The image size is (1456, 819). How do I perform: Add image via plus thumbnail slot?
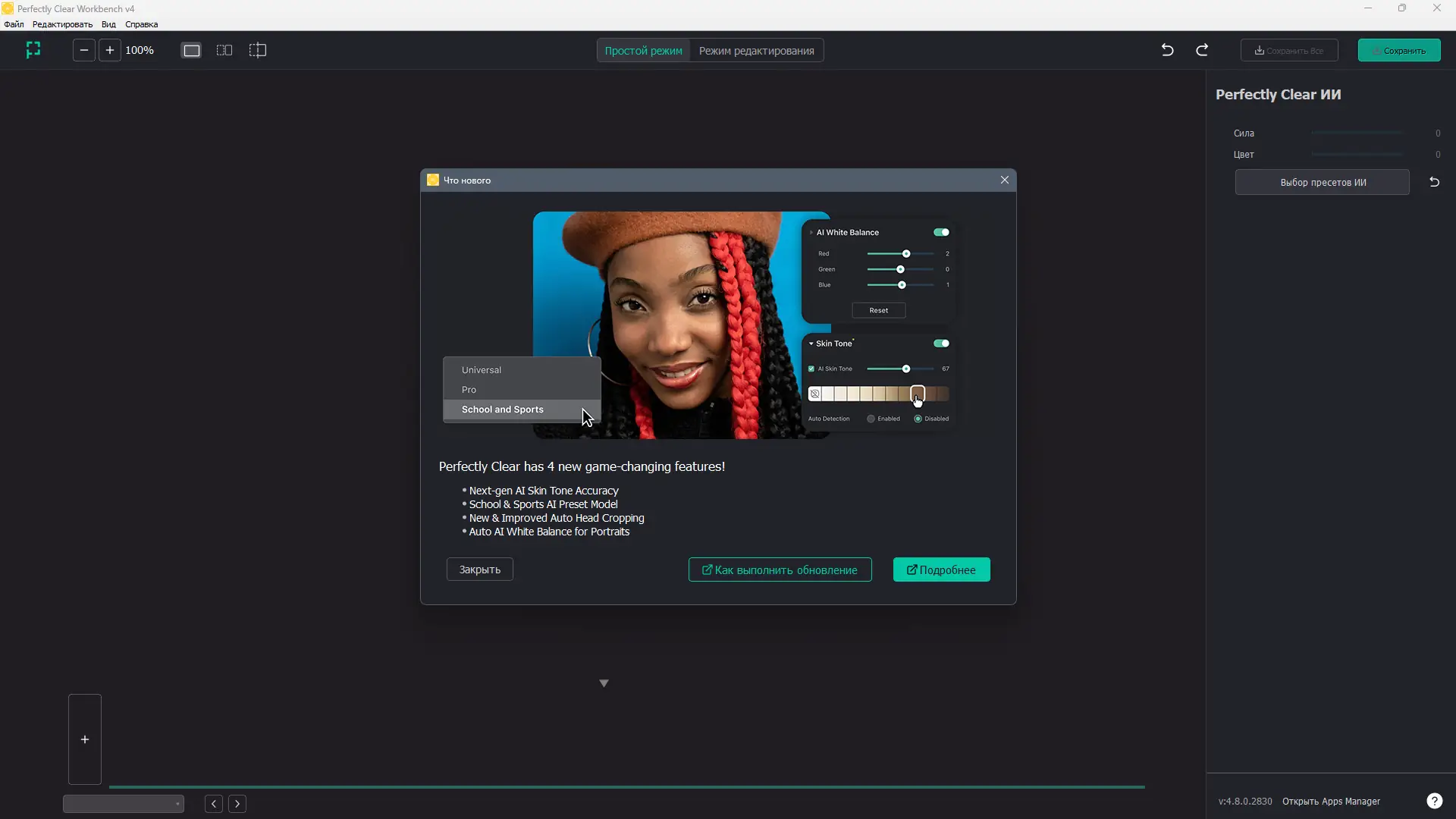pyautogui.click(x=85, y=739)
